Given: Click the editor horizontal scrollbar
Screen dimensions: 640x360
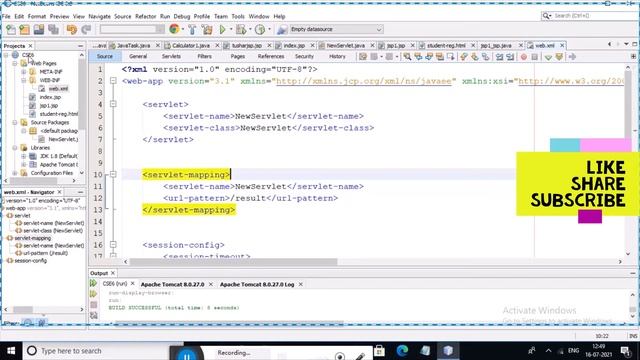Looking at the screenshot, I should pos(233,262).
